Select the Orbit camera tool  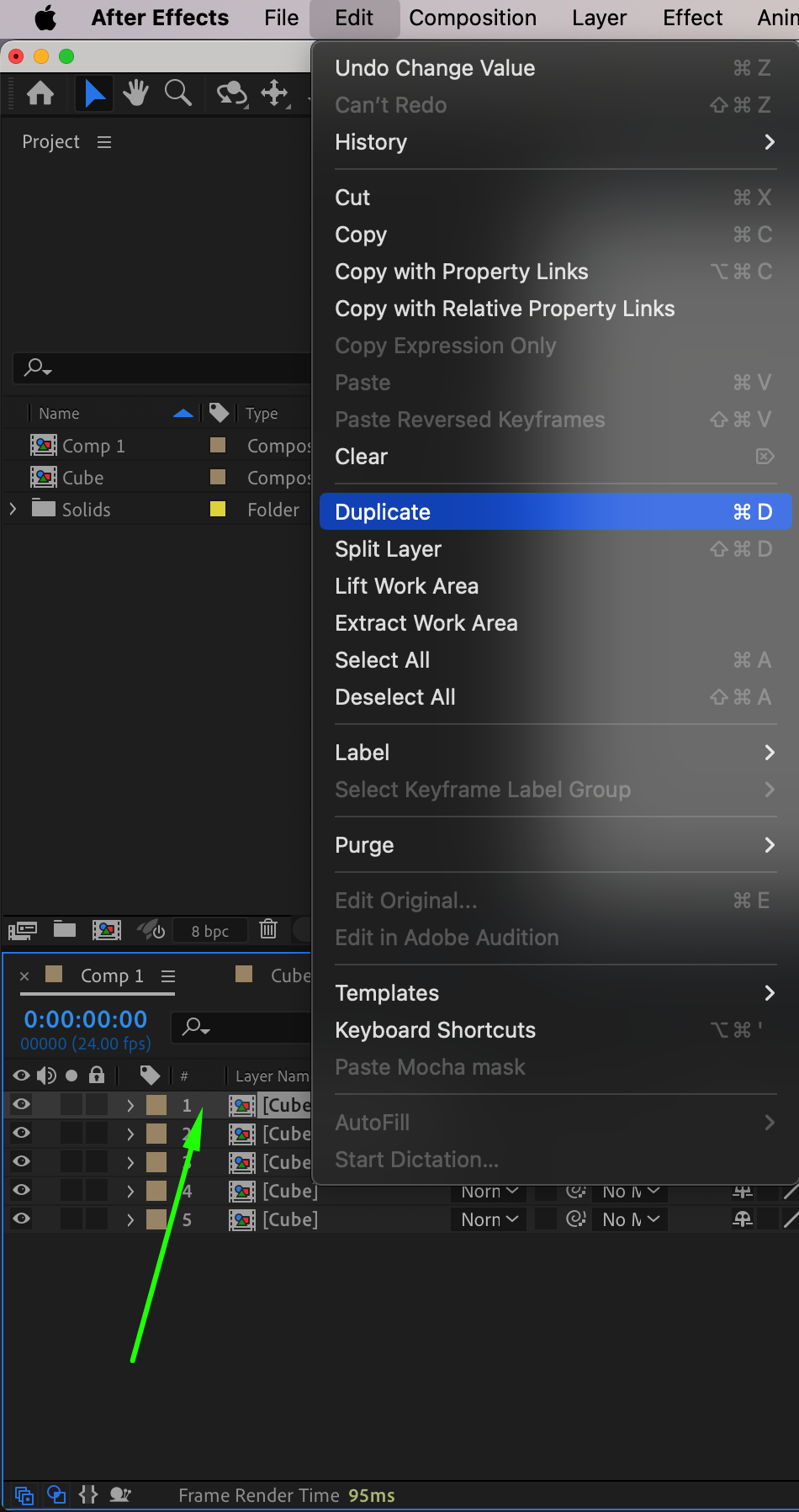[x=231, y=93]
